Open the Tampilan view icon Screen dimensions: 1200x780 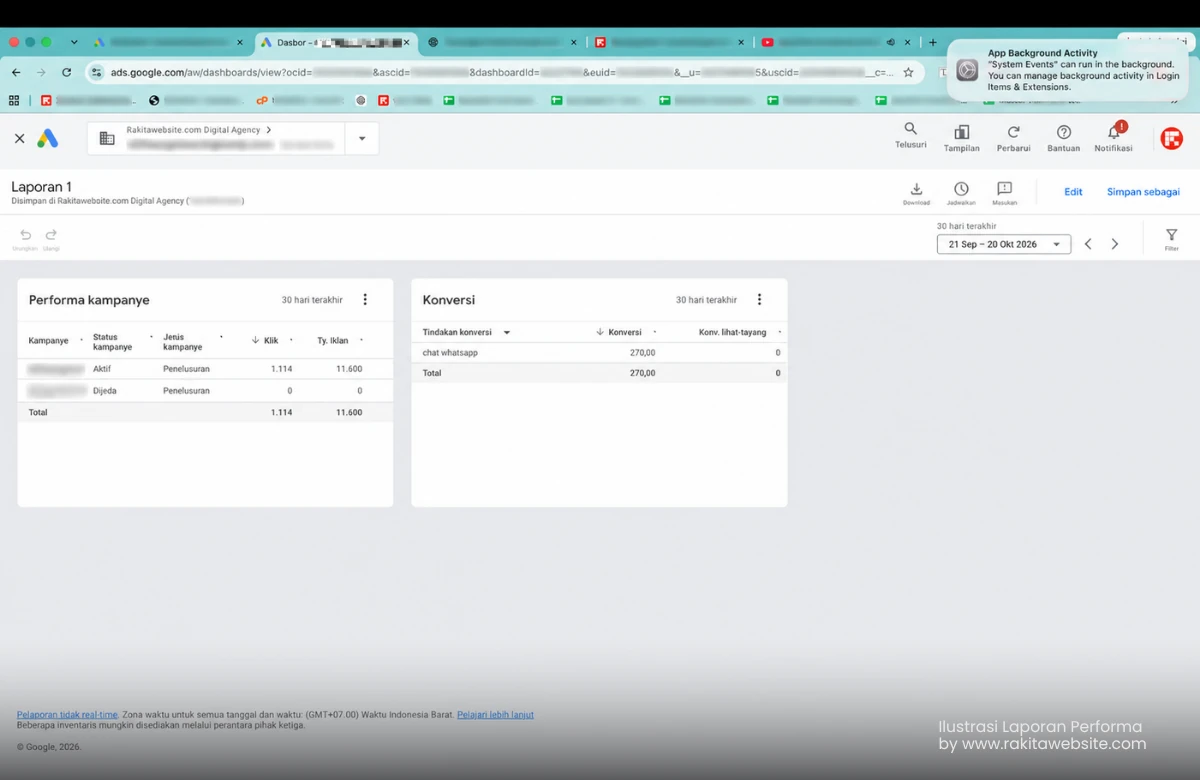point(961,132)
